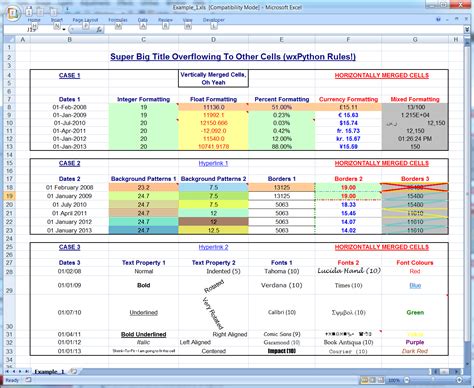
Task: Click the zoom slider handle
Action: 433,380
